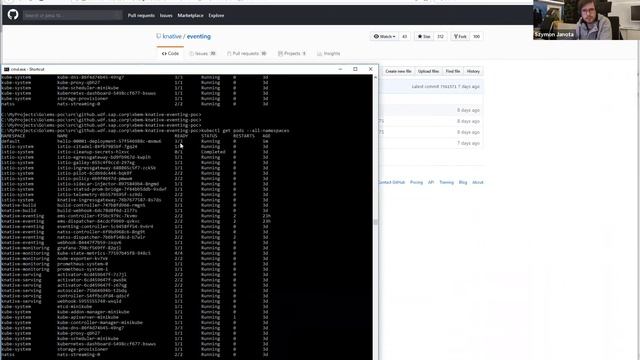Fork the eventing repository
The image size is (640, 360).
click(460, 36)
